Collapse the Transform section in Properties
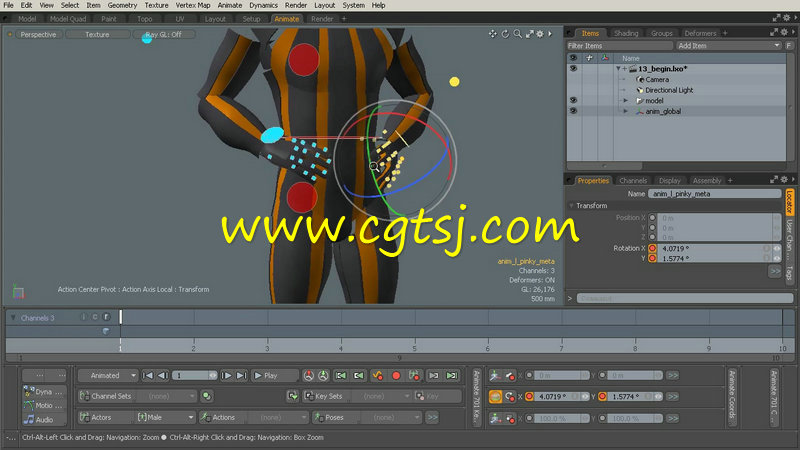The height and width of the screenshot is (450, 800). 571,206
